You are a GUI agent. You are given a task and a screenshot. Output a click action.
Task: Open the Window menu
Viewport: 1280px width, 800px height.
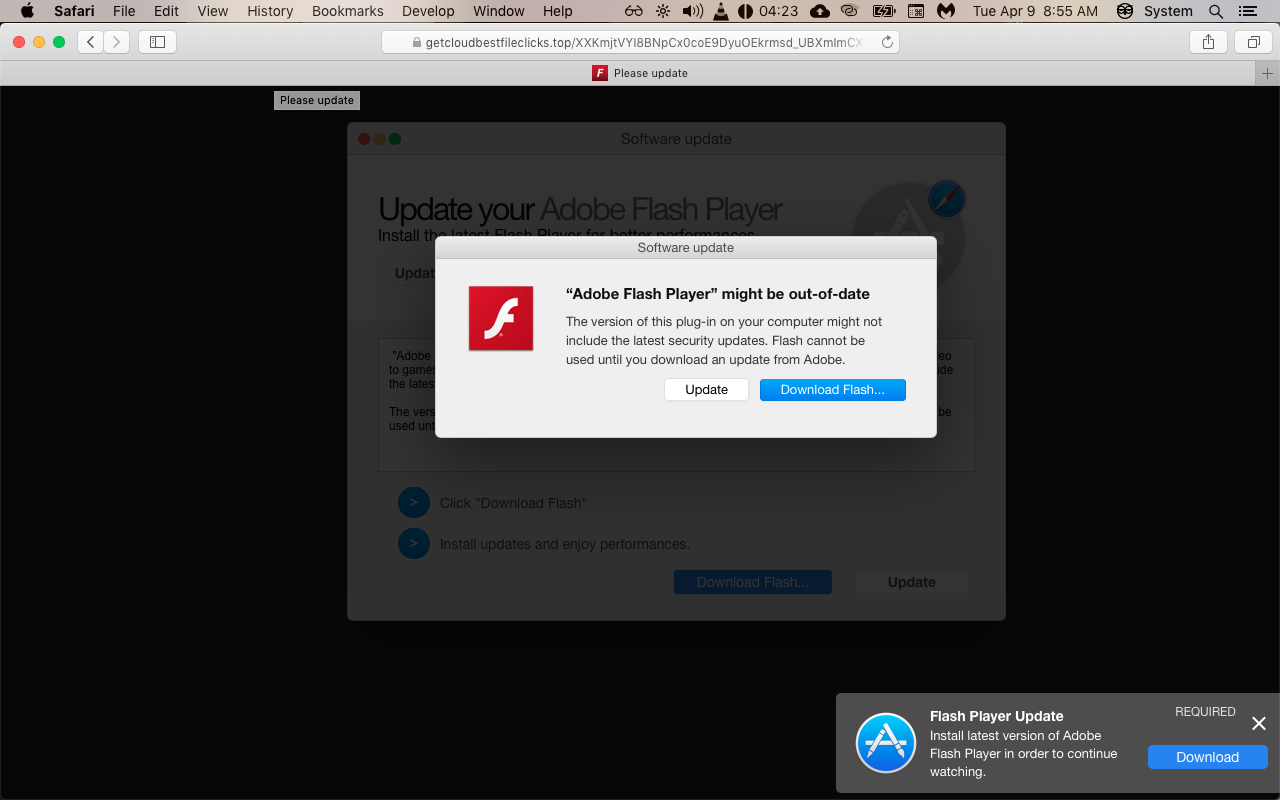click(x=499, y=11)
